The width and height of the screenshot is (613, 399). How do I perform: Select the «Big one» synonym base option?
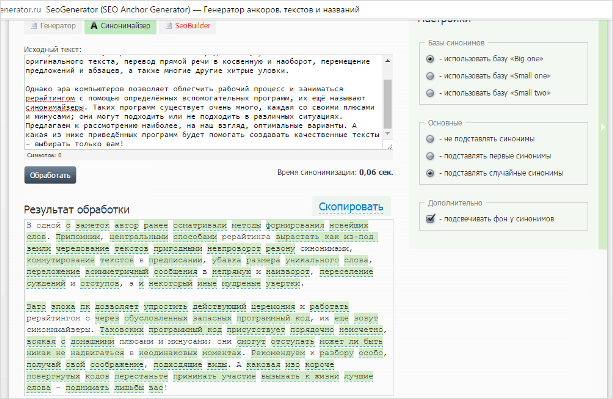pyautogui.click(x=430, y=59)
